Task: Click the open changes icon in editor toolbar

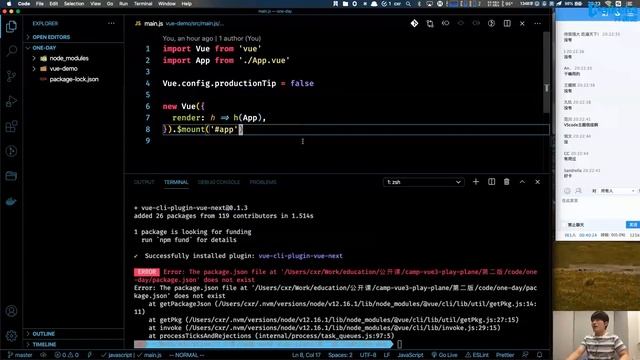Action: click(x=430, y=24)
